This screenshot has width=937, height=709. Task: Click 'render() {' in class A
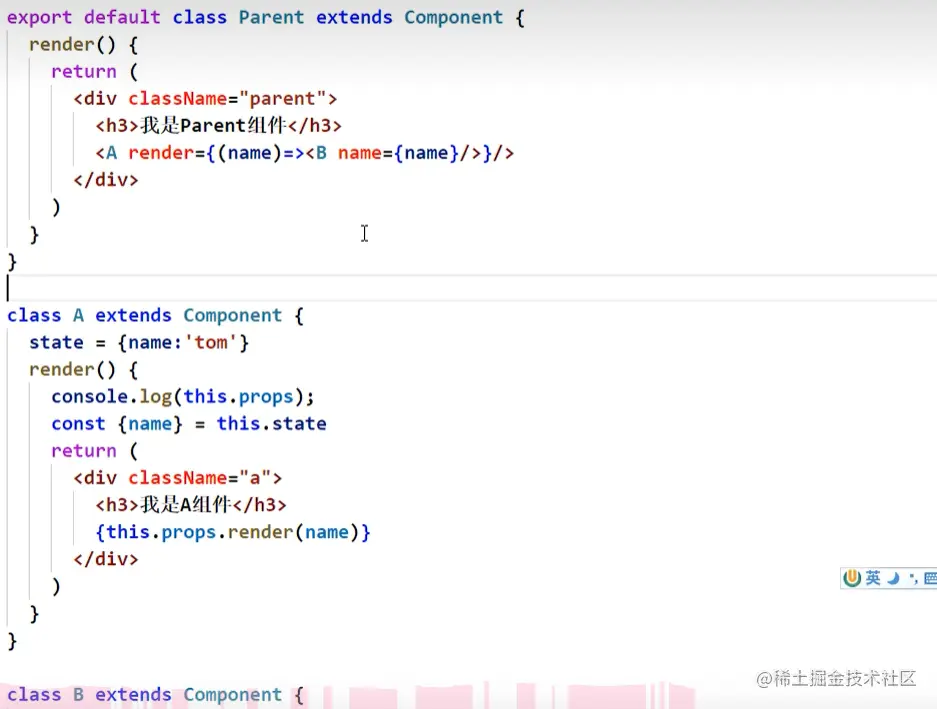(84, 369)
